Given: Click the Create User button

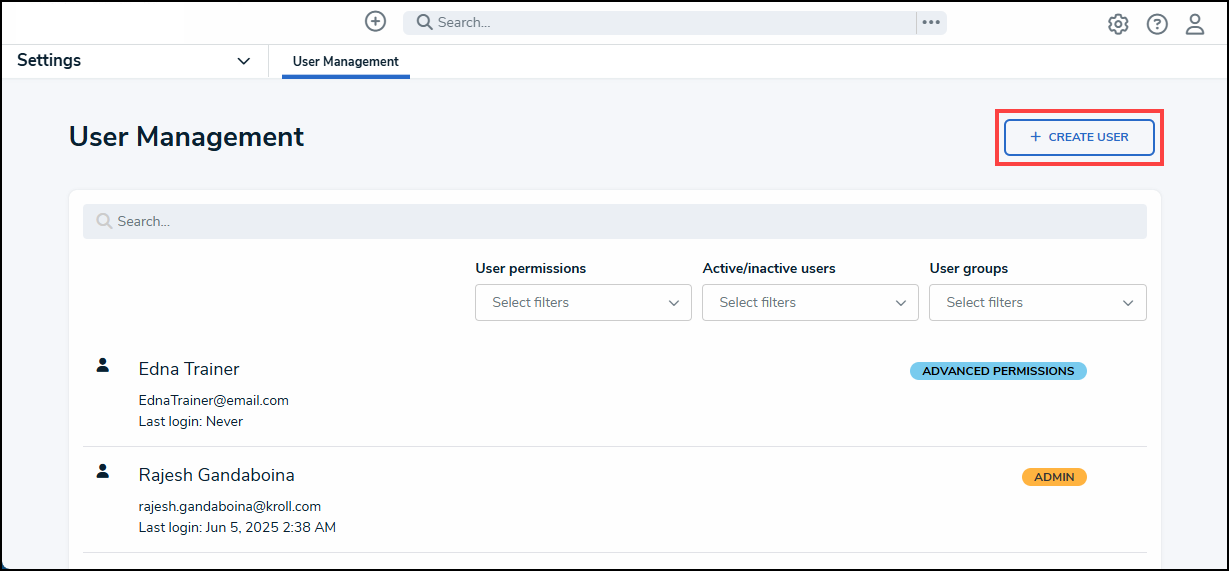Looking at the screenshot, I should click(1079, 137).
